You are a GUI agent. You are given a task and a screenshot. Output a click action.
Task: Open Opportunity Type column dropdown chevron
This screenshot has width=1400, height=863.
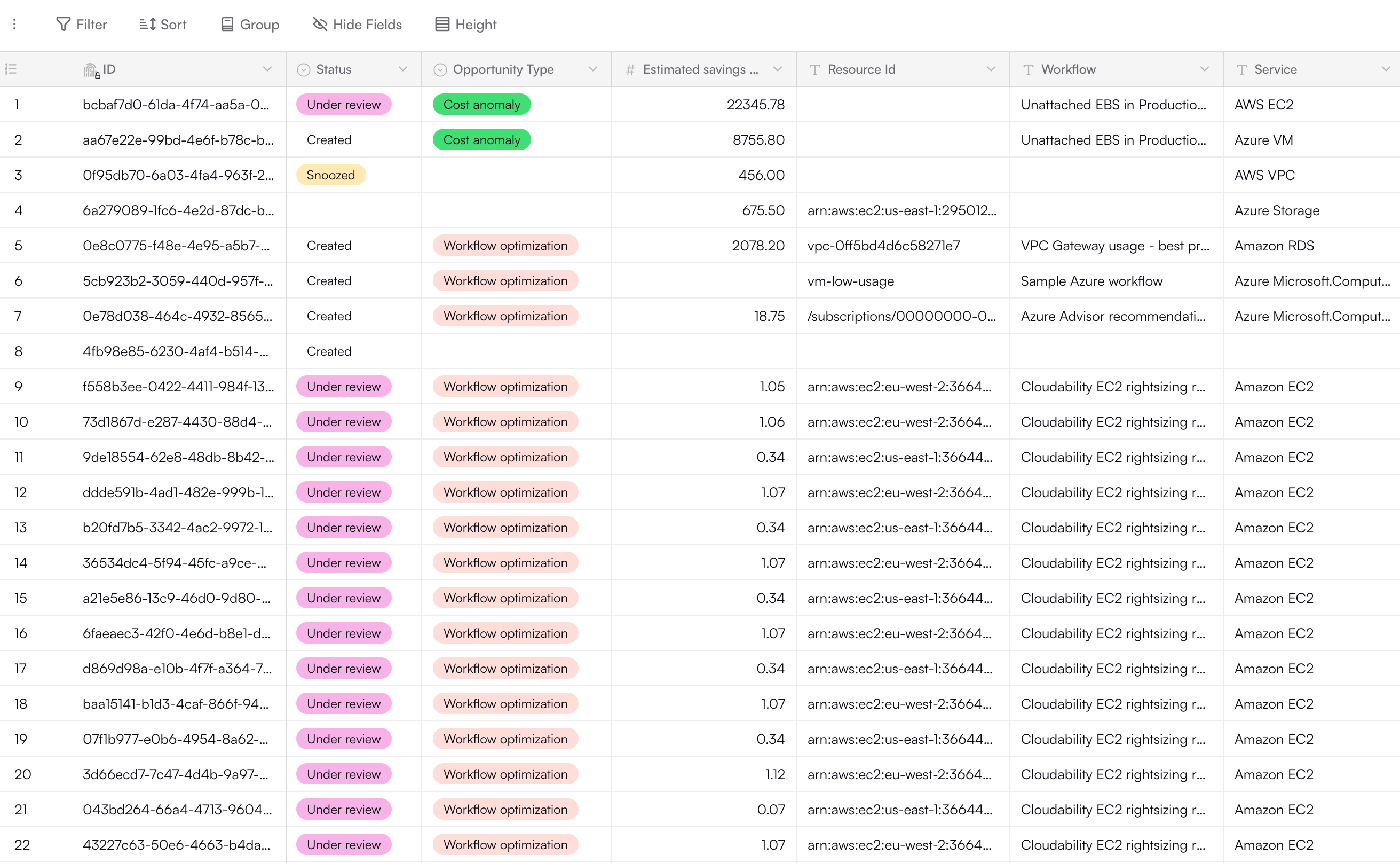pyautogui.click(x=593, y=69)
